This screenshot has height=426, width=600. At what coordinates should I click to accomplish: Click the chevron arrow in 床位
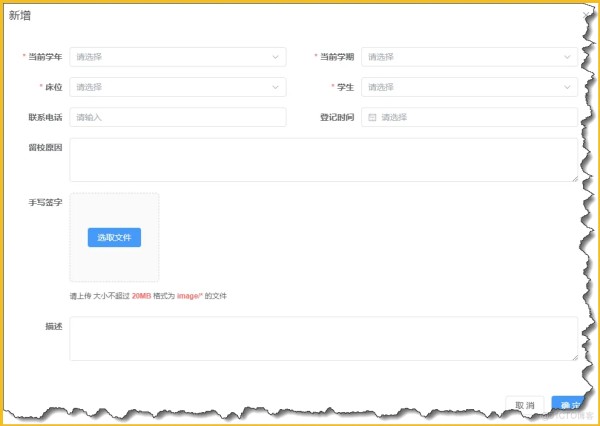(x=275, y=87)
